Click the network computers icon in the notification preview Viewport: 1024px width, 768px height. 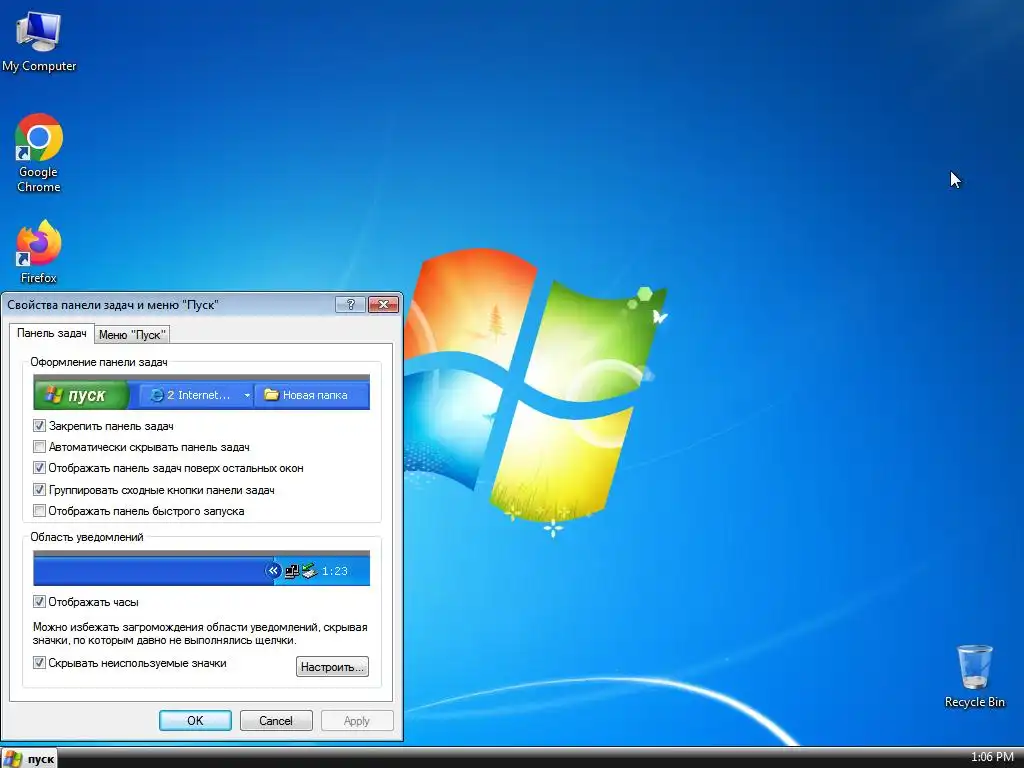pos(292,571)
